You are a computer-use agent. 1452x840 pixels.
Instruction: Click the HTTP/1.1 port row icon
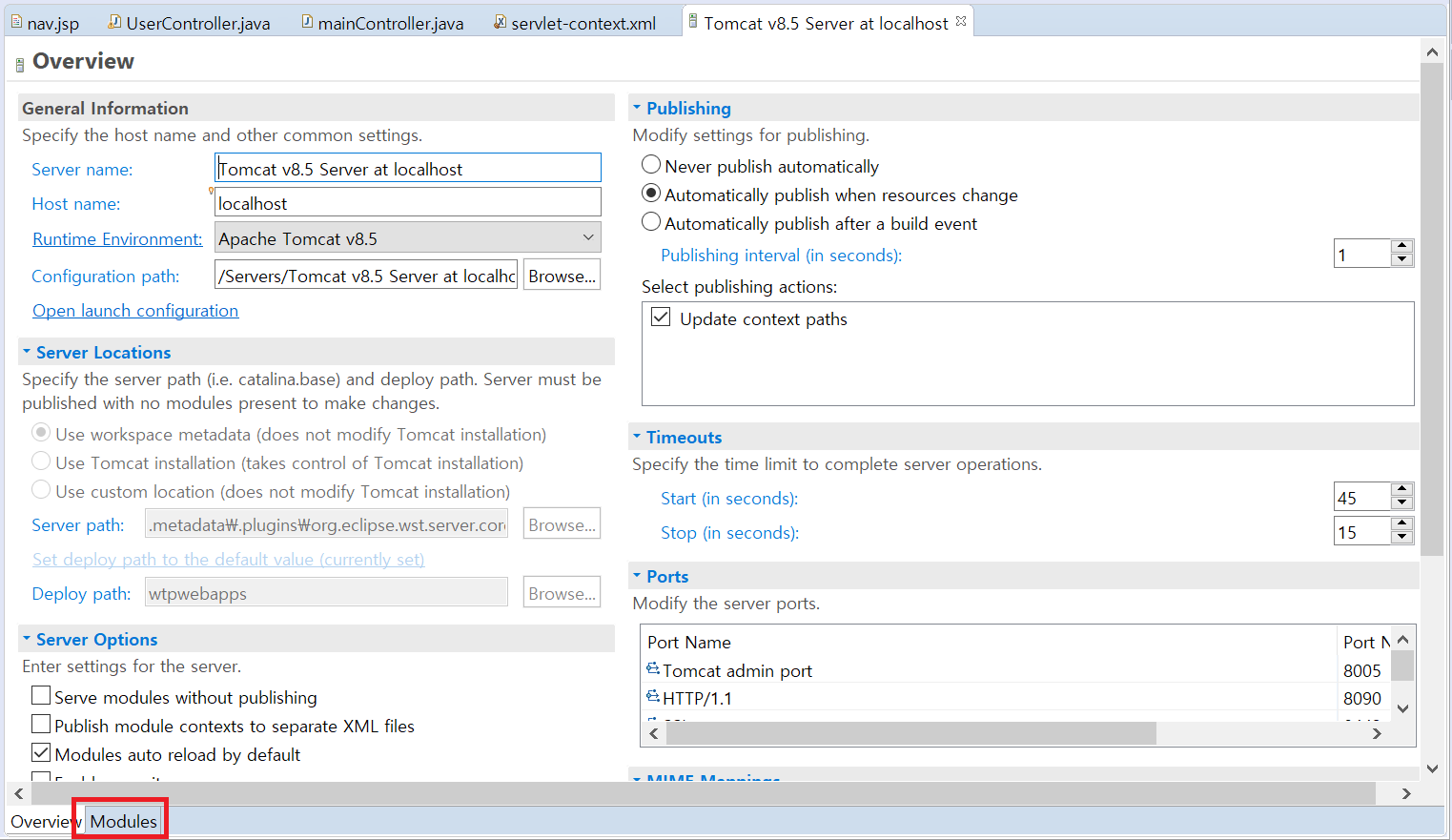(653, 697)
